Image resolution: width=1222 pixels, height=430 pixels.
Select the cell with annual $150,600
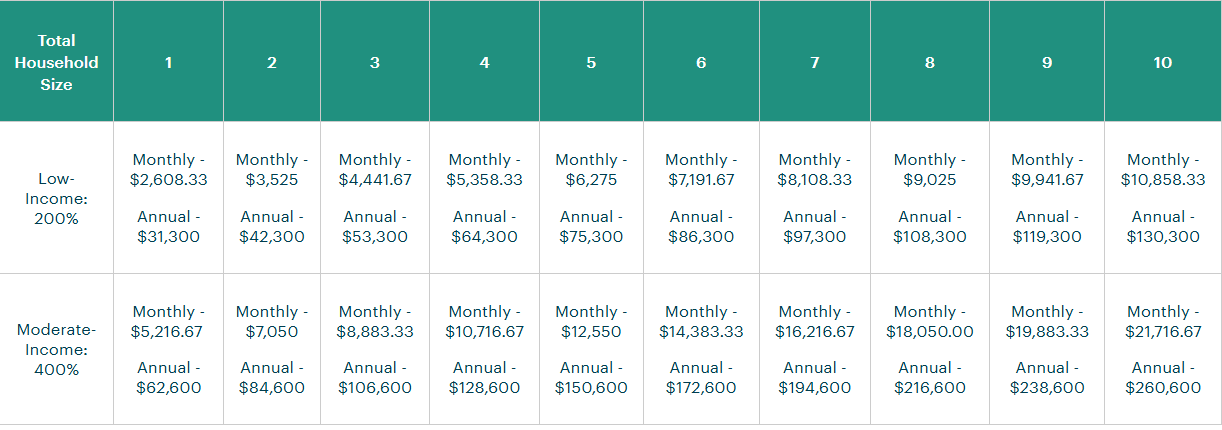(591, 350)
